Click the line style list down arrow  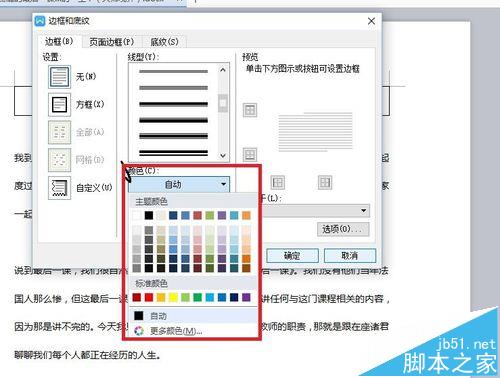pos(223,155)
